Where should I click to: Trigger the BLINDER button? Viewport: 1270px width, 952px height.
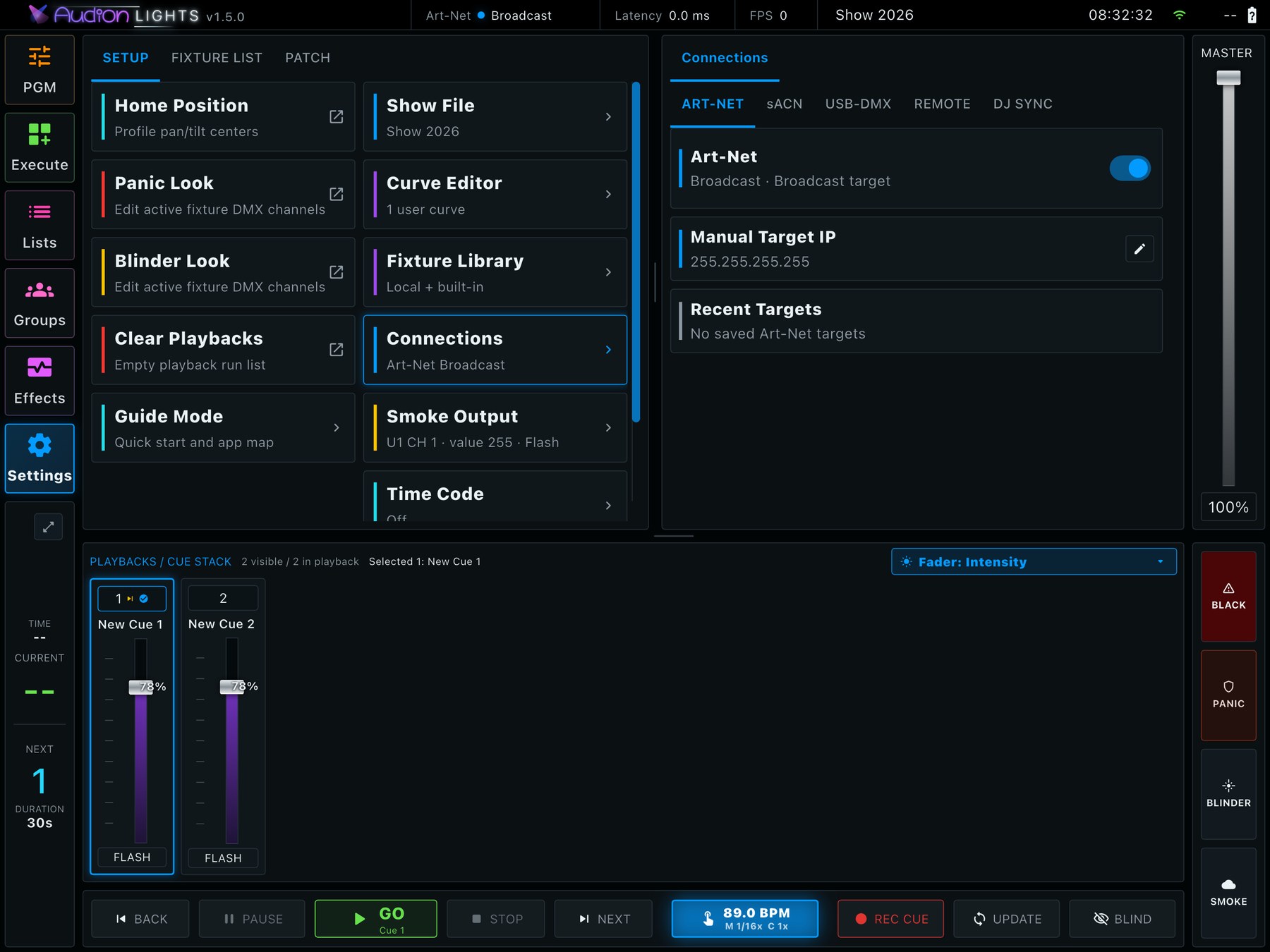pos(1228,794)
